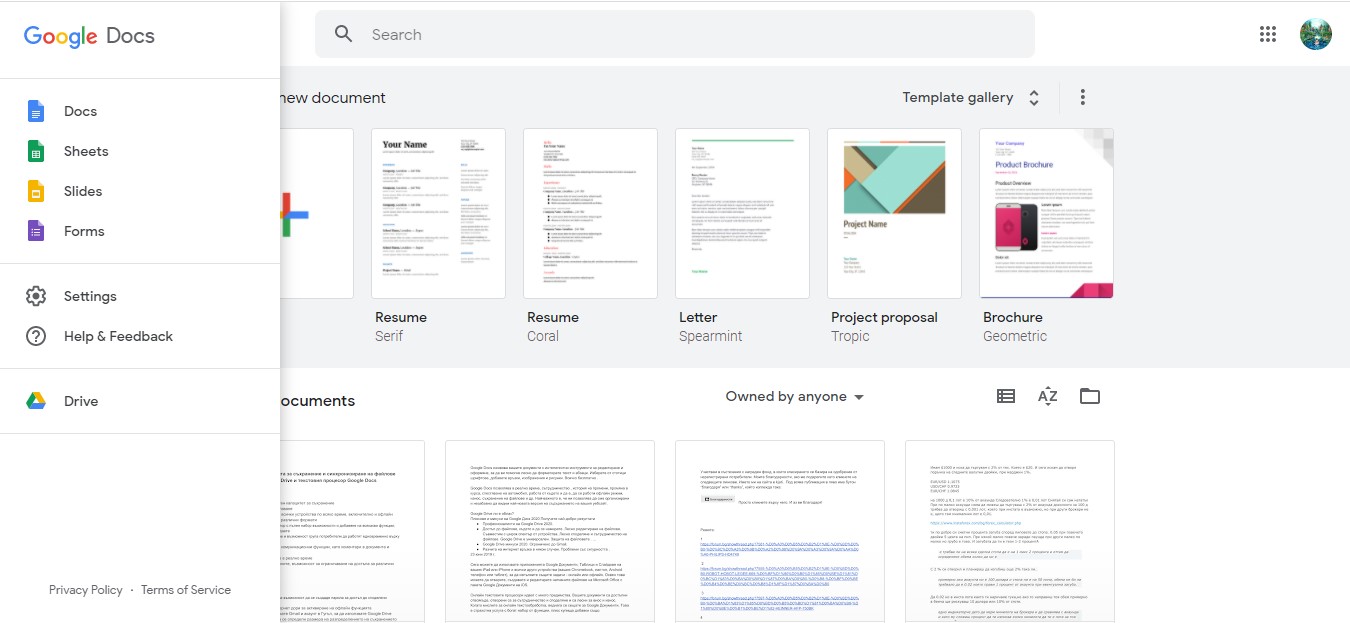Open Settings gear icon in sidebar
Image resolution: width=1350 pixels, height=623 pixels.
(x=36, y=296)
